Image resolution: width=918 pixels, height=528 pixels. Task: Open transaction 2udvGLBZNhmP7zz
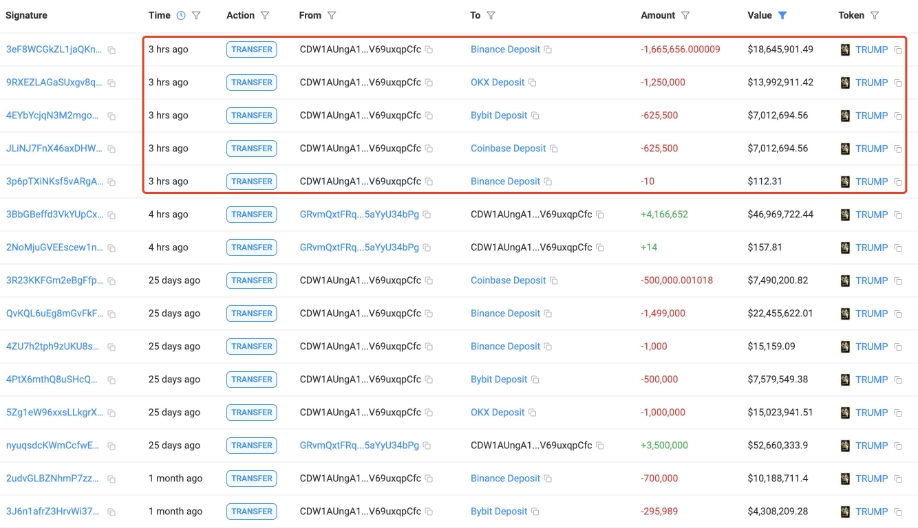coord(52,478)
